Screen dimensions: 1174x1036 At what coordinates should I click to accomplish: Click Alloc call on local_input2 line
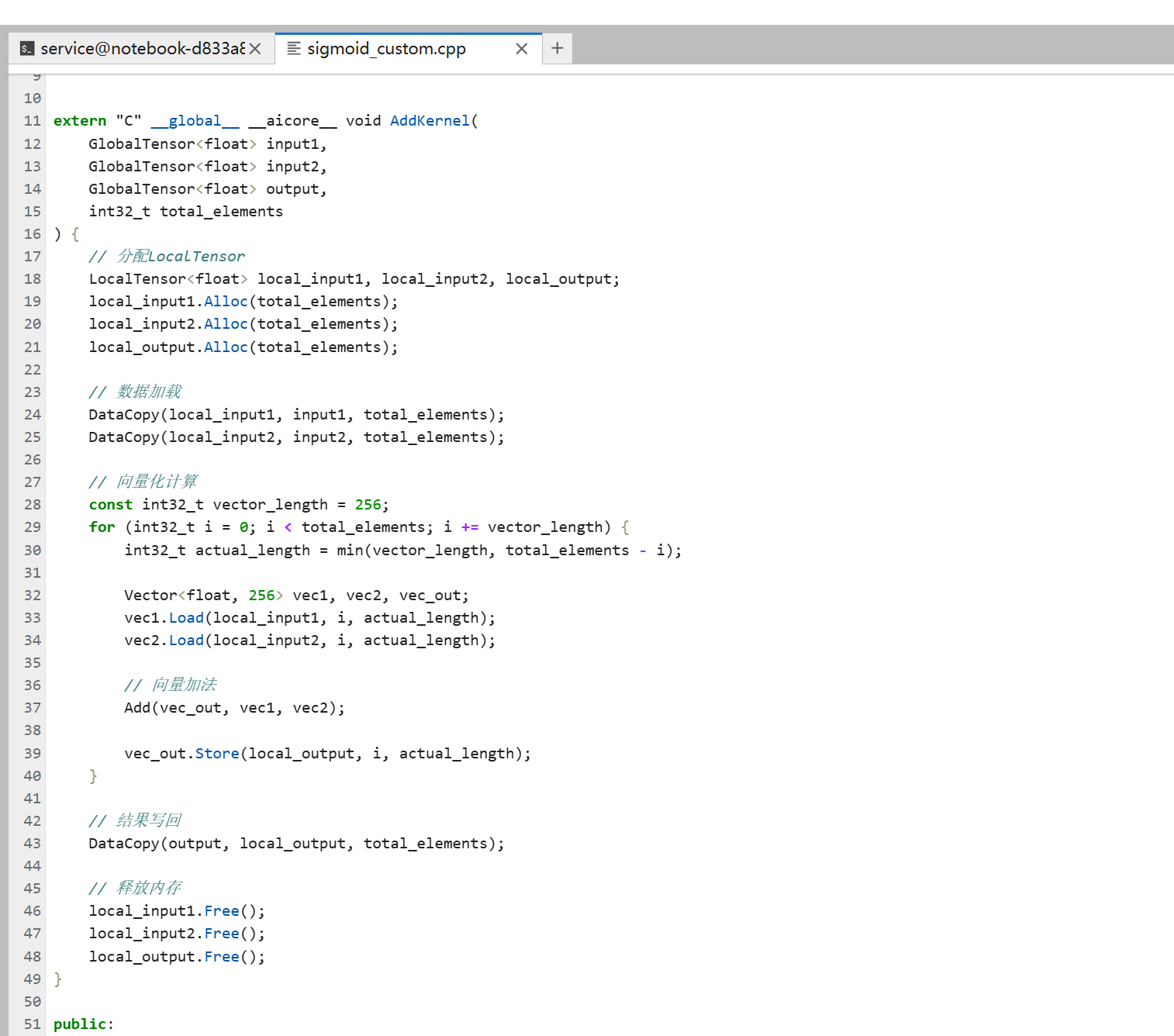click(x=226, y=324)
